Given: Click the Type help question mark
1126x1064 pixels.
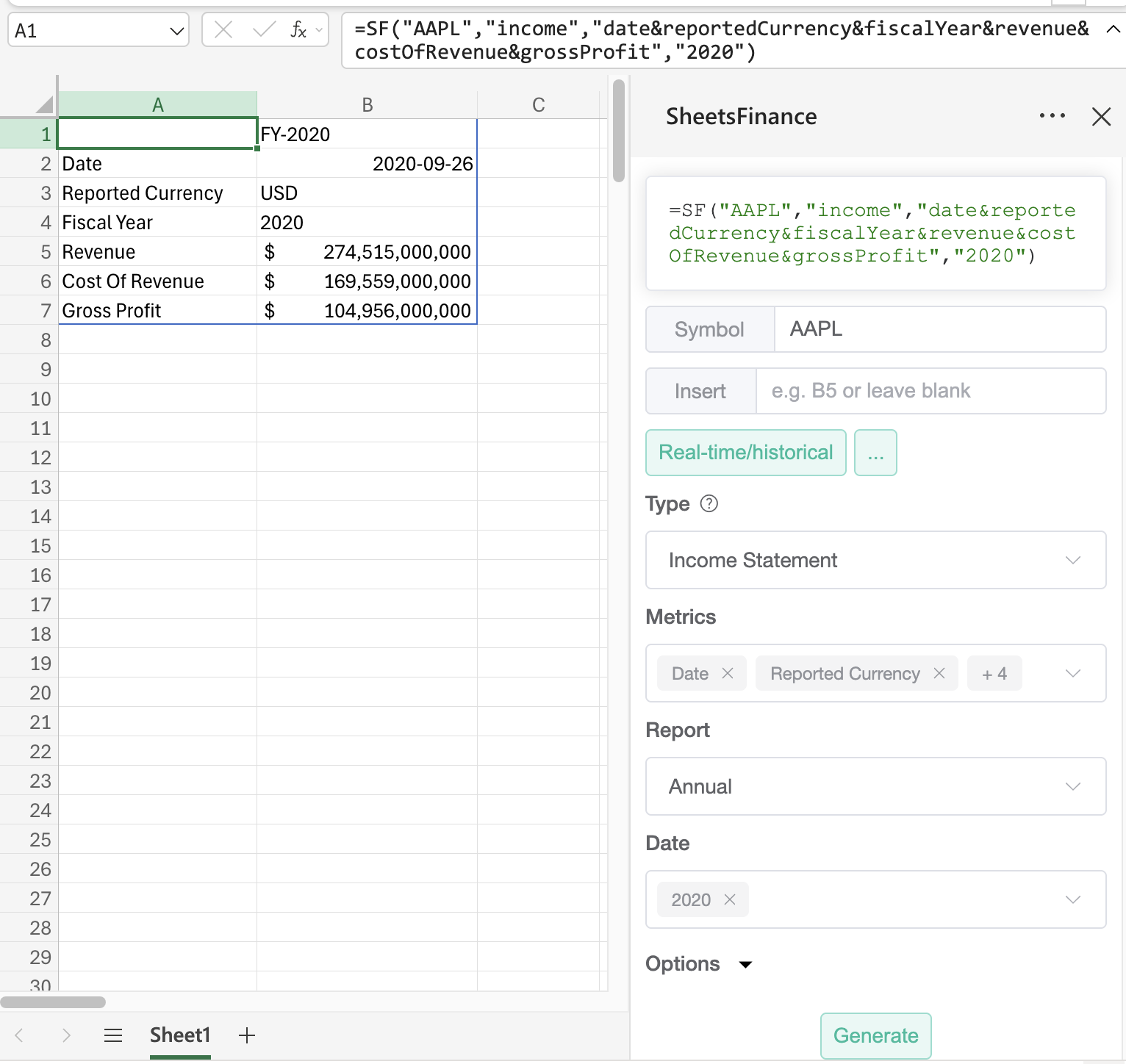Looking at the screenshot, I should [709, 504].
